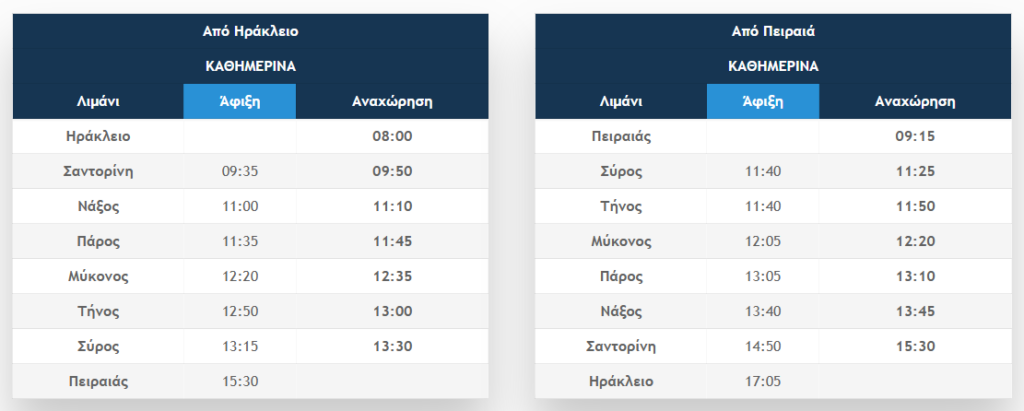Select the 17:05 arrival at Ηράκλειο
The height and width of the screenshot is (411, 1024).
(763, 381)
